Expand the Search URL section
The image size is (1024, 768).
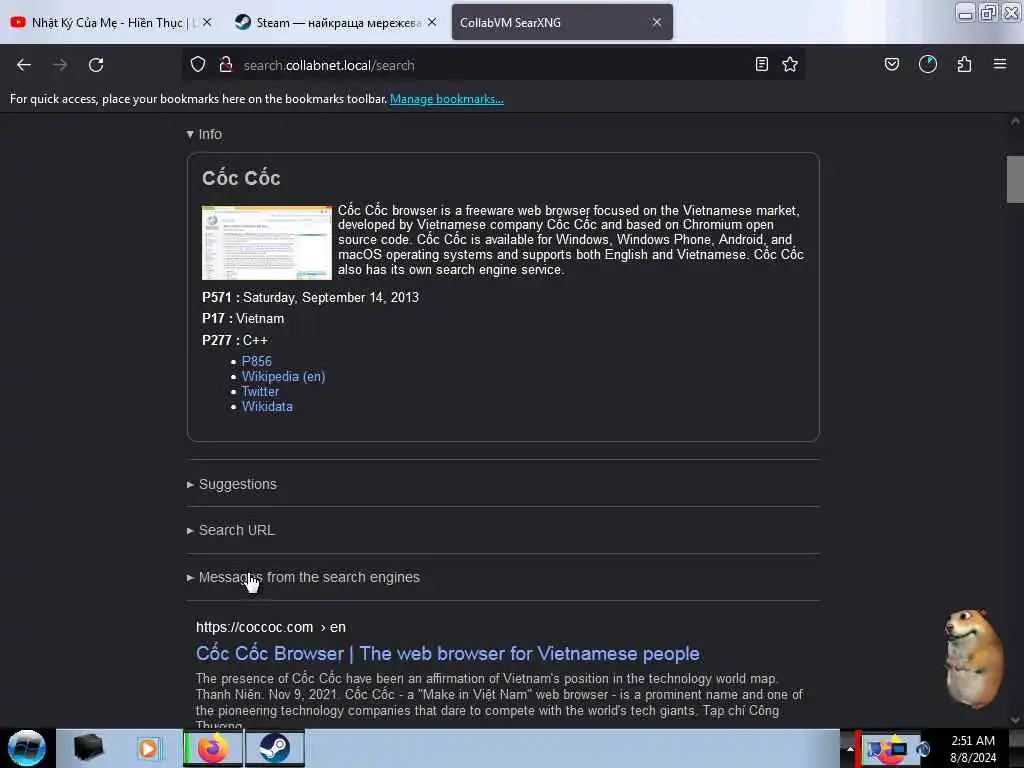point(231,530)
